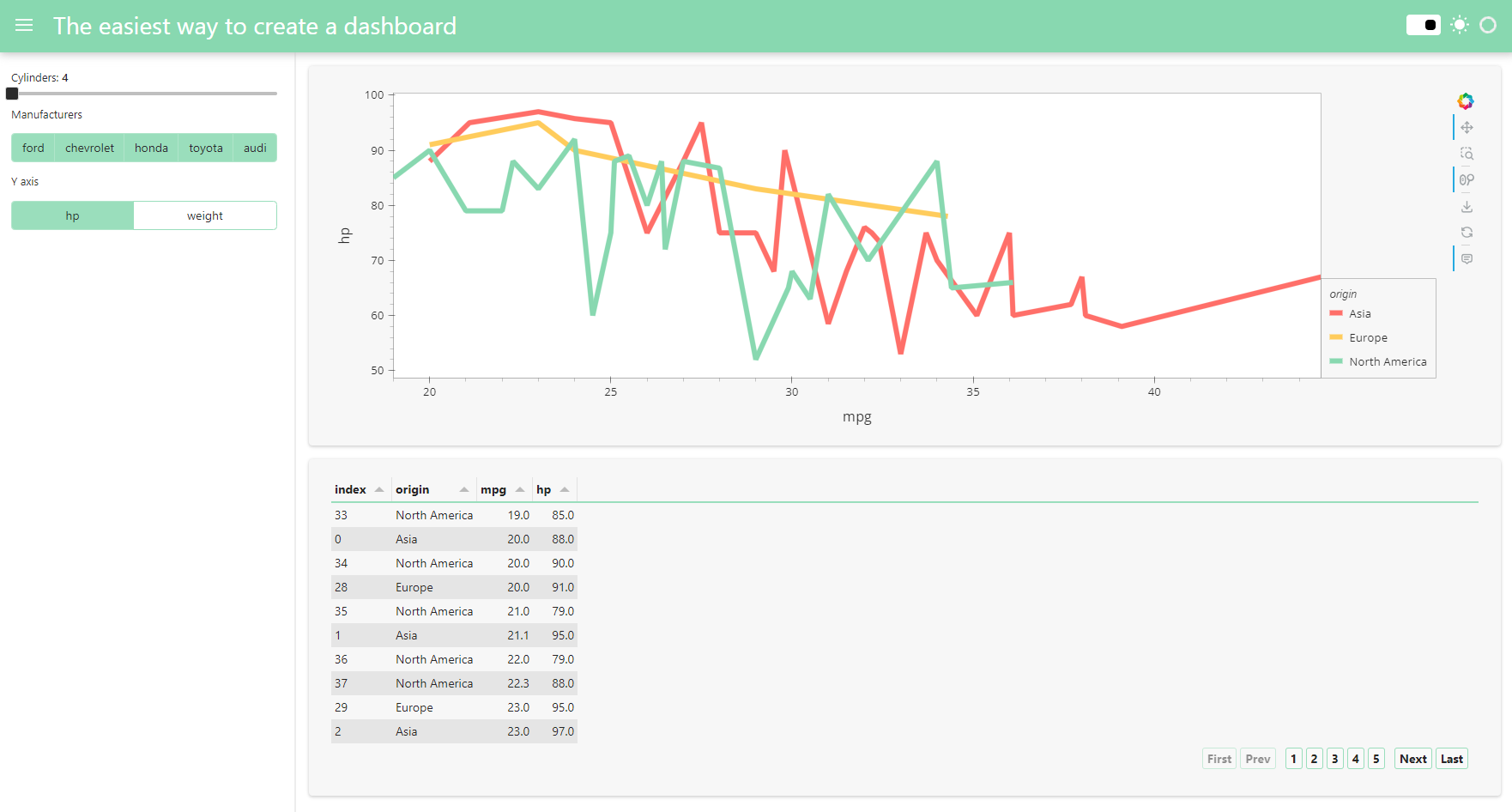1512x812 pixels.
Task: Sort table by mpg column arrow
Action: pos(520,490)
